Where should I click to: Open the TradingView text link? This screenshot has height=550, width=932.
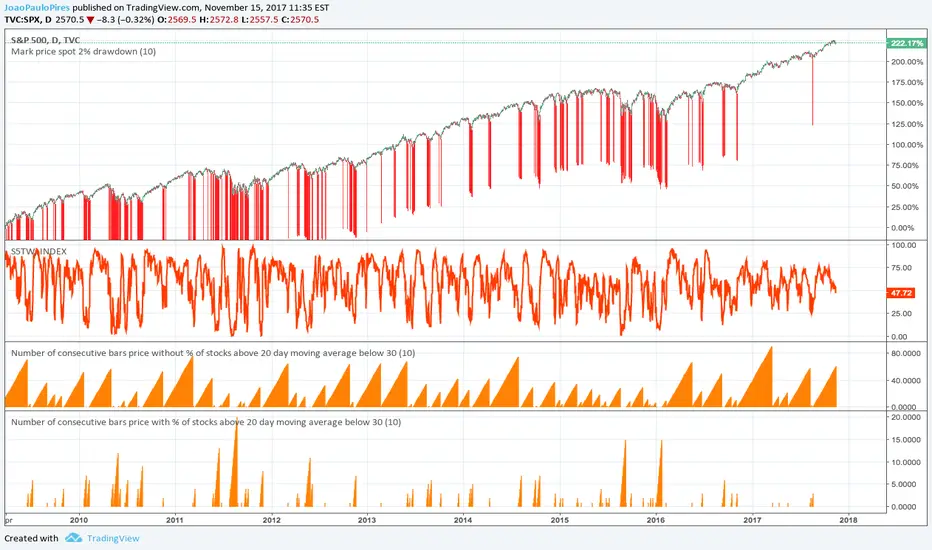coord(113,538)
